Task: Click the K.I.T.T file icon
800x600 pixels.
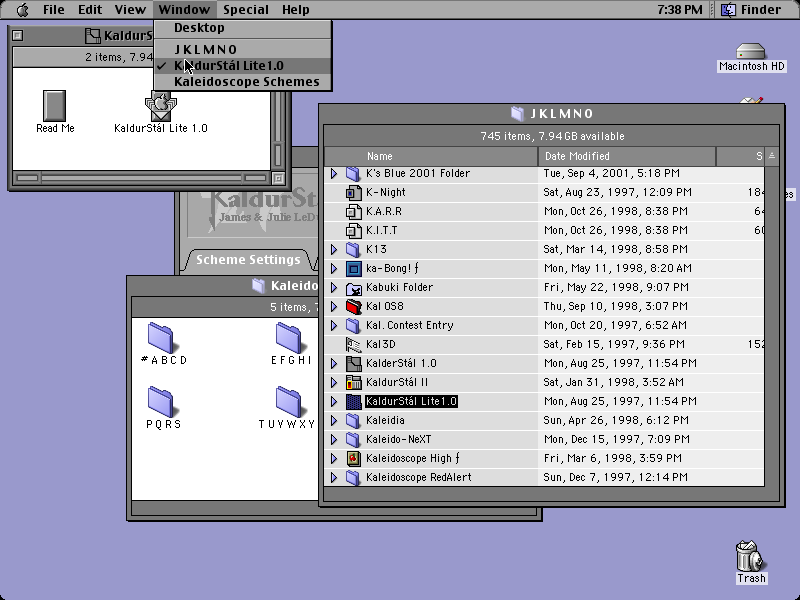Action: [x=353, y=230]
